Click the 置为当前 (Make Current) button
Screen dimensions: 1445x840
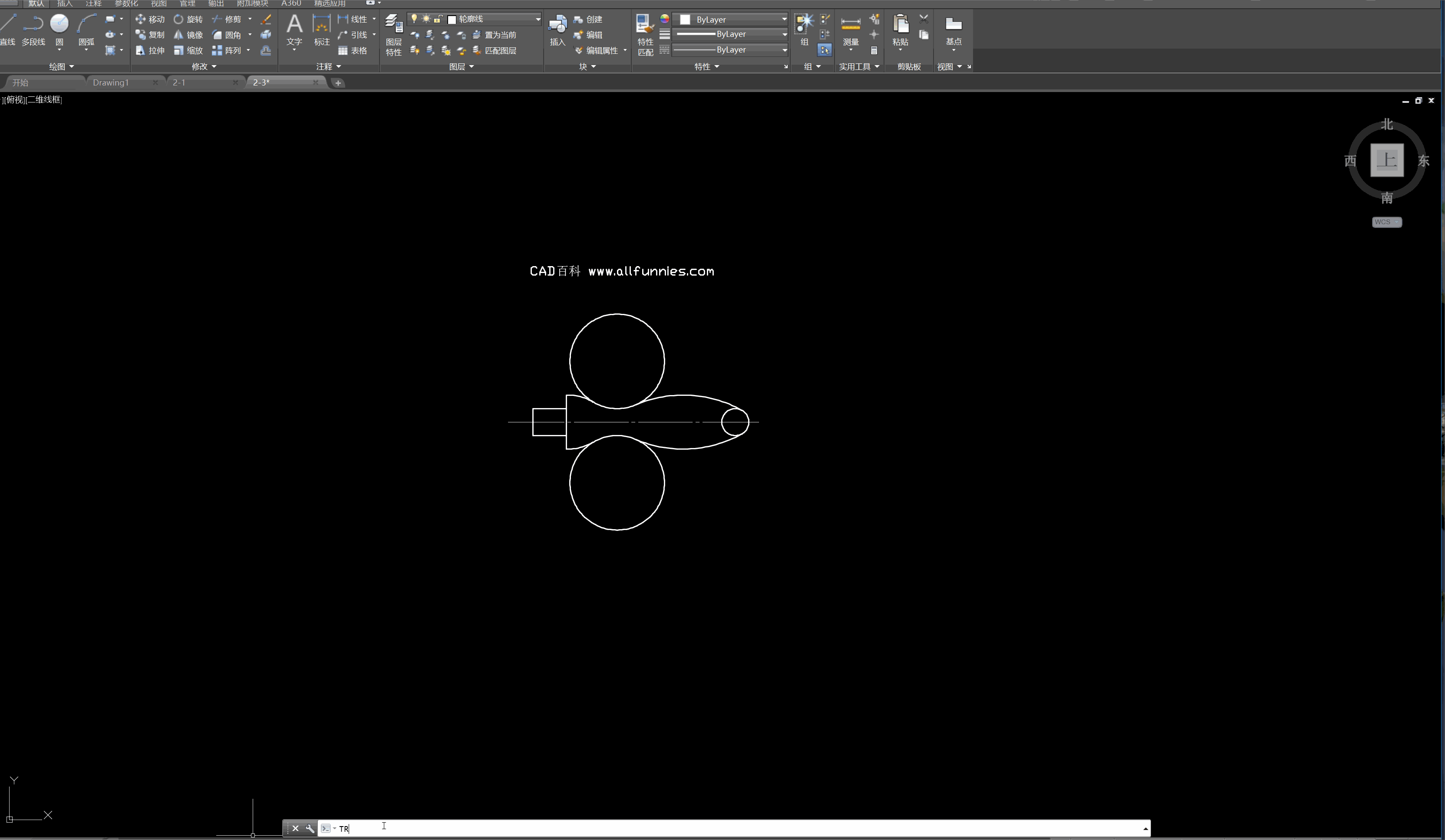pyautogui.click(x=494, y=34)
